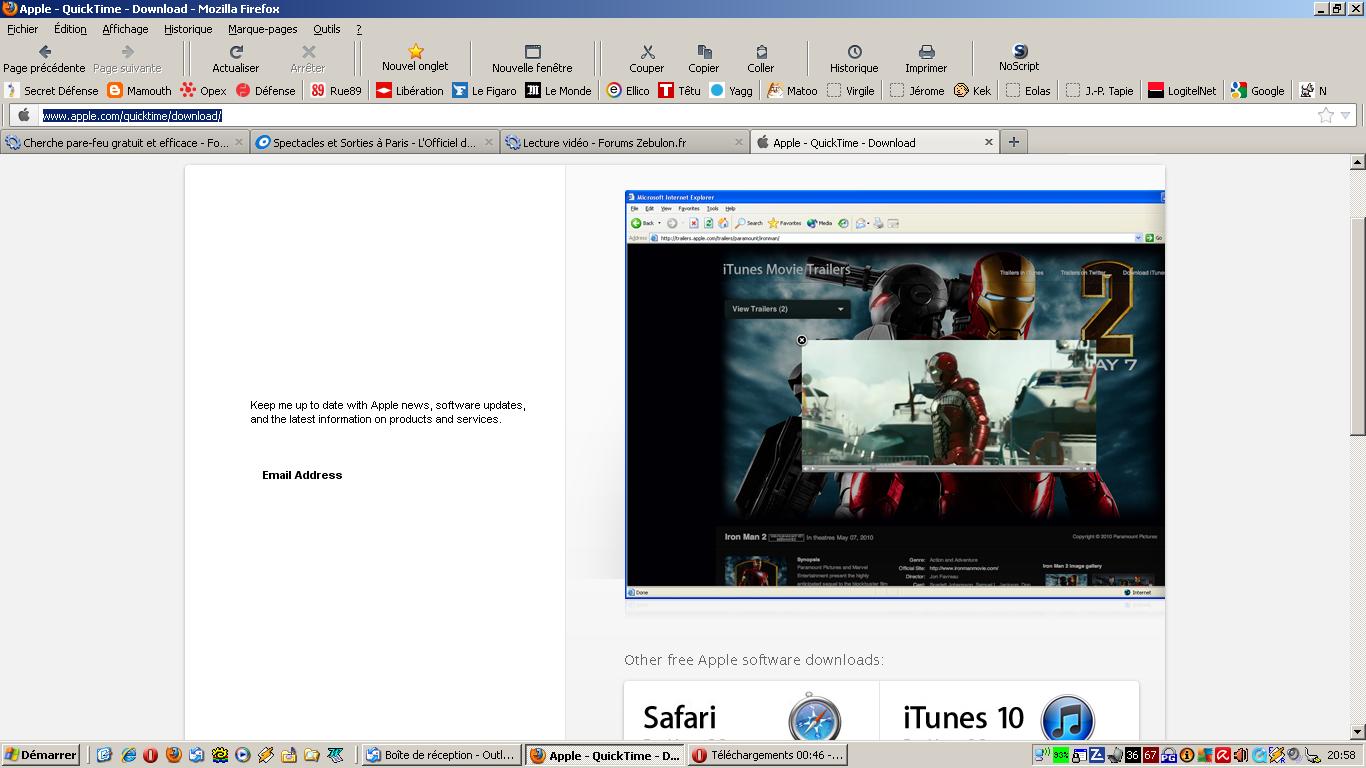Switch to Lecture vidéo Forums Zebulon tab
1366x768 pixels.
coord(625,142)
